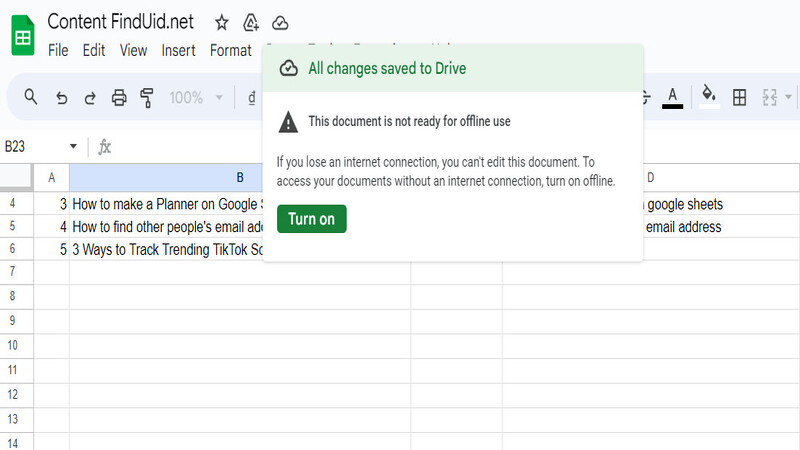Click the strikethrough toolbar icon

[646, 97]
